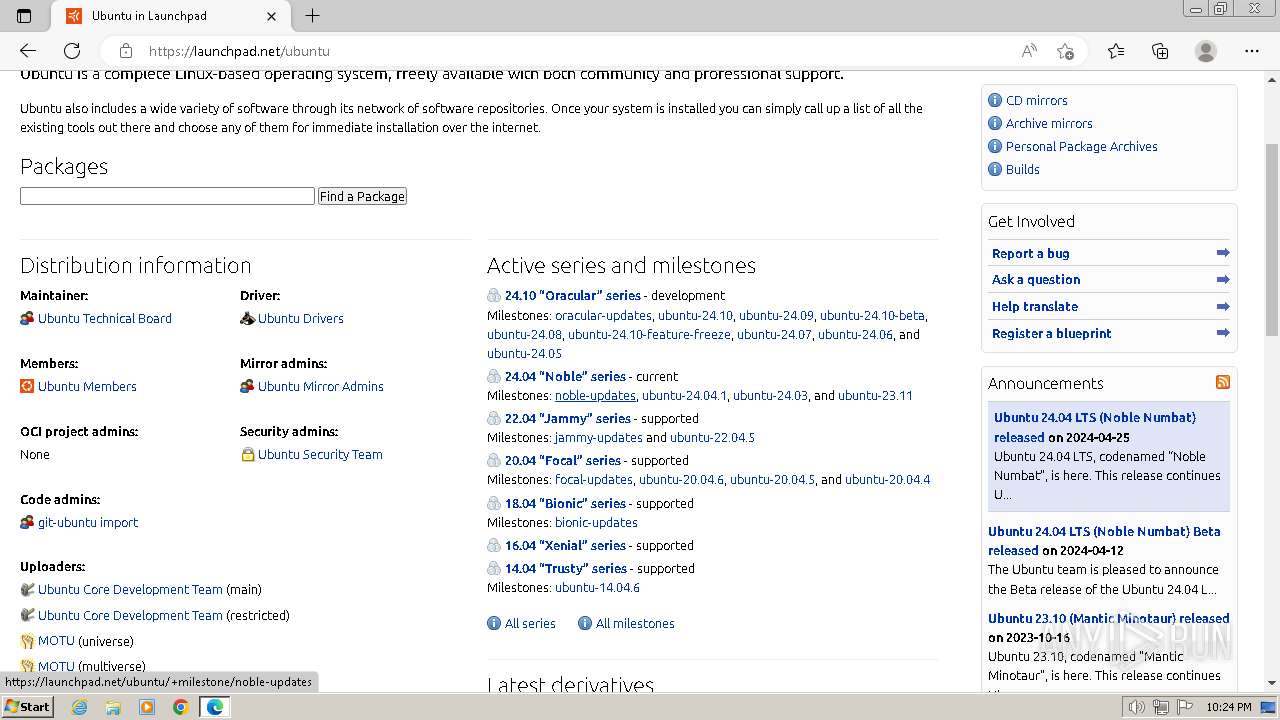The width and height of the screenshot is (1280, 720).
Task: Open Ubuntu 24.04 LTS (Noble Numbat) released announcement
Action: (x=1095, y=427)
